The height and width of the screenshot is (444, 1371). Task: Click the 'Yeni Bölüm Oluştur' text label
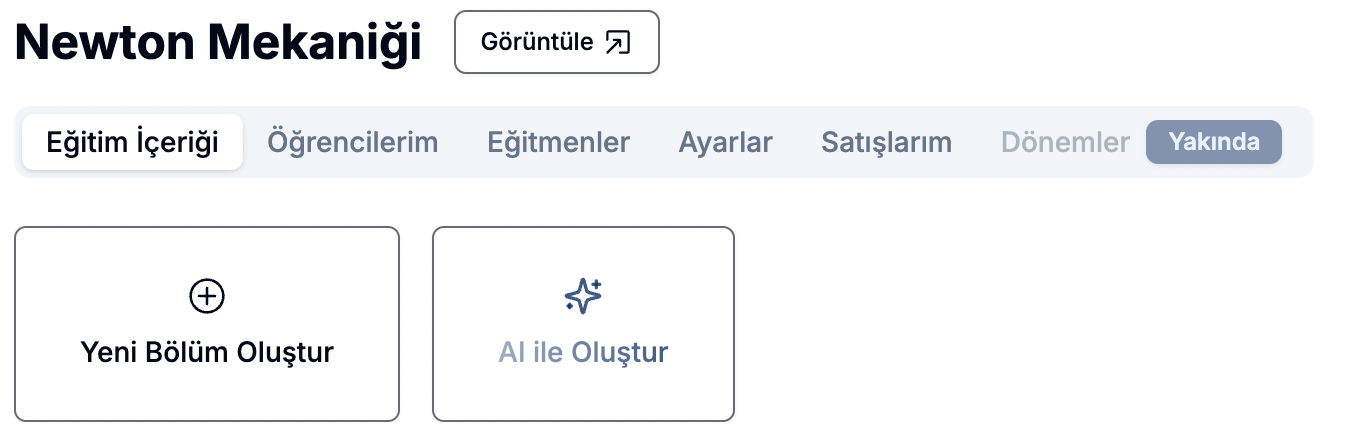[207, 352]
